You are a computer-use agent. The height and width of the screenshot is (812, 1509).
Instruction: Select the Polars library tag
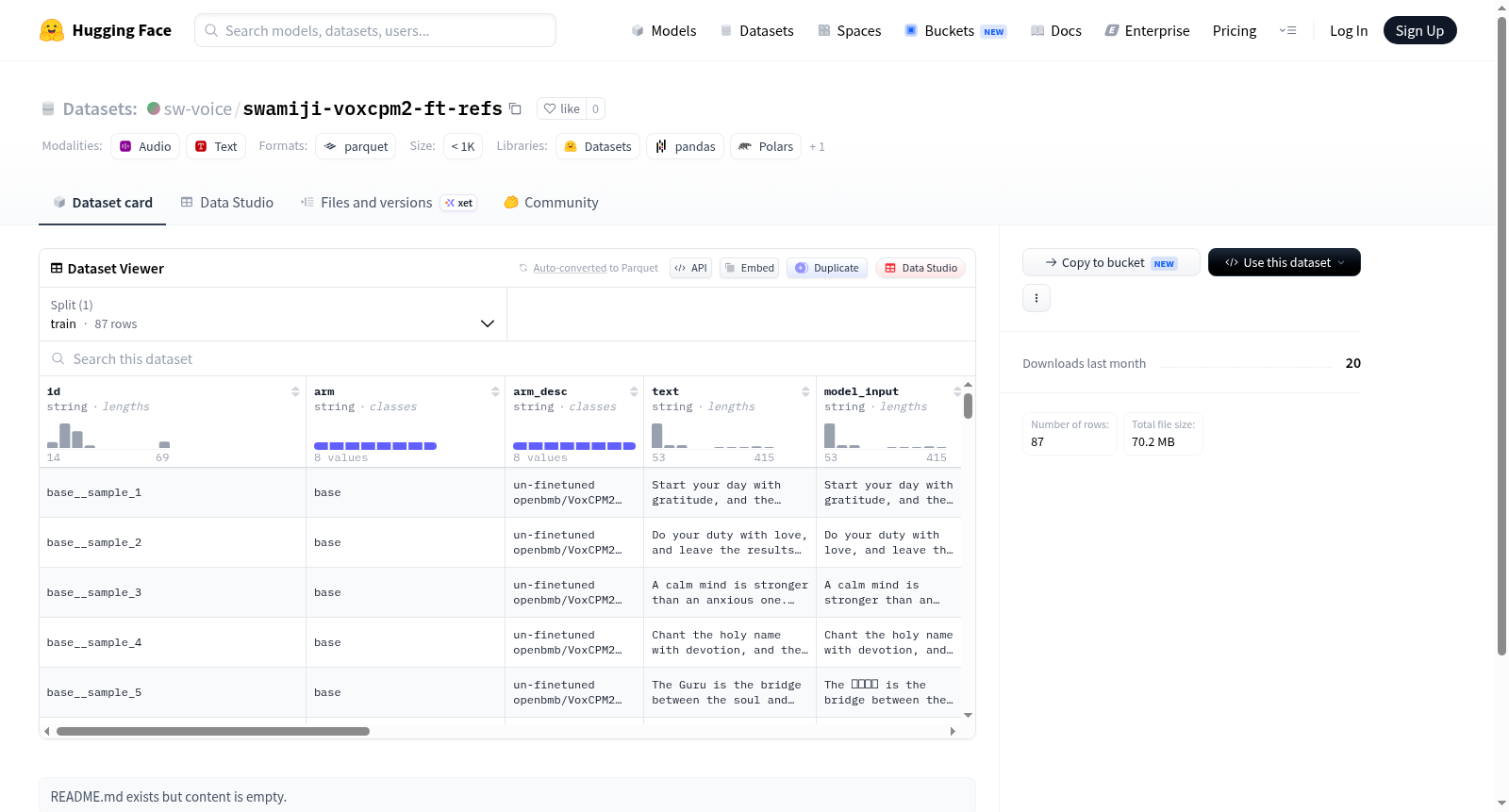tap(766, 146)
